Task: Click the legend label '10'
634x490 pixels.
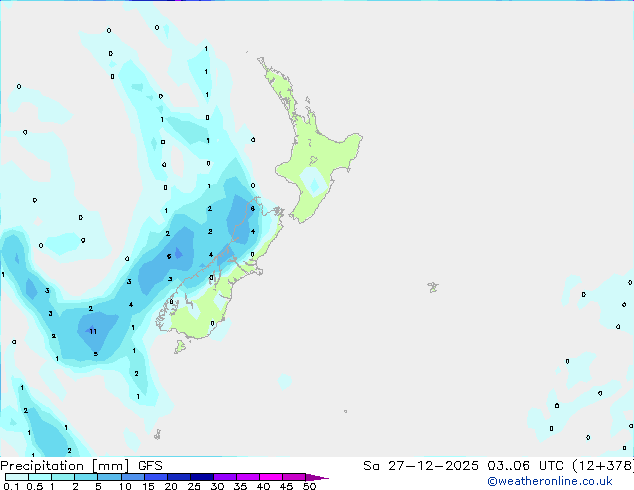Action: tap(125, 486)
